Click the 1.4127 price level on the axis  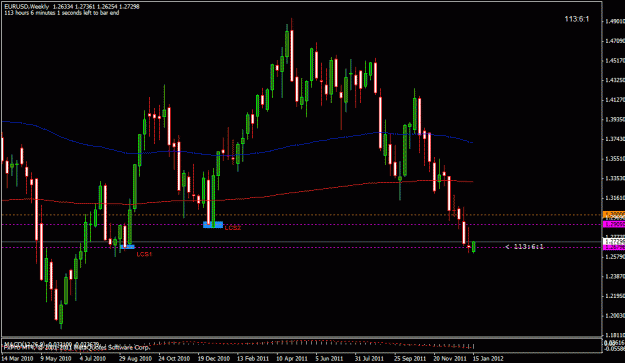[x=615, y=100]
